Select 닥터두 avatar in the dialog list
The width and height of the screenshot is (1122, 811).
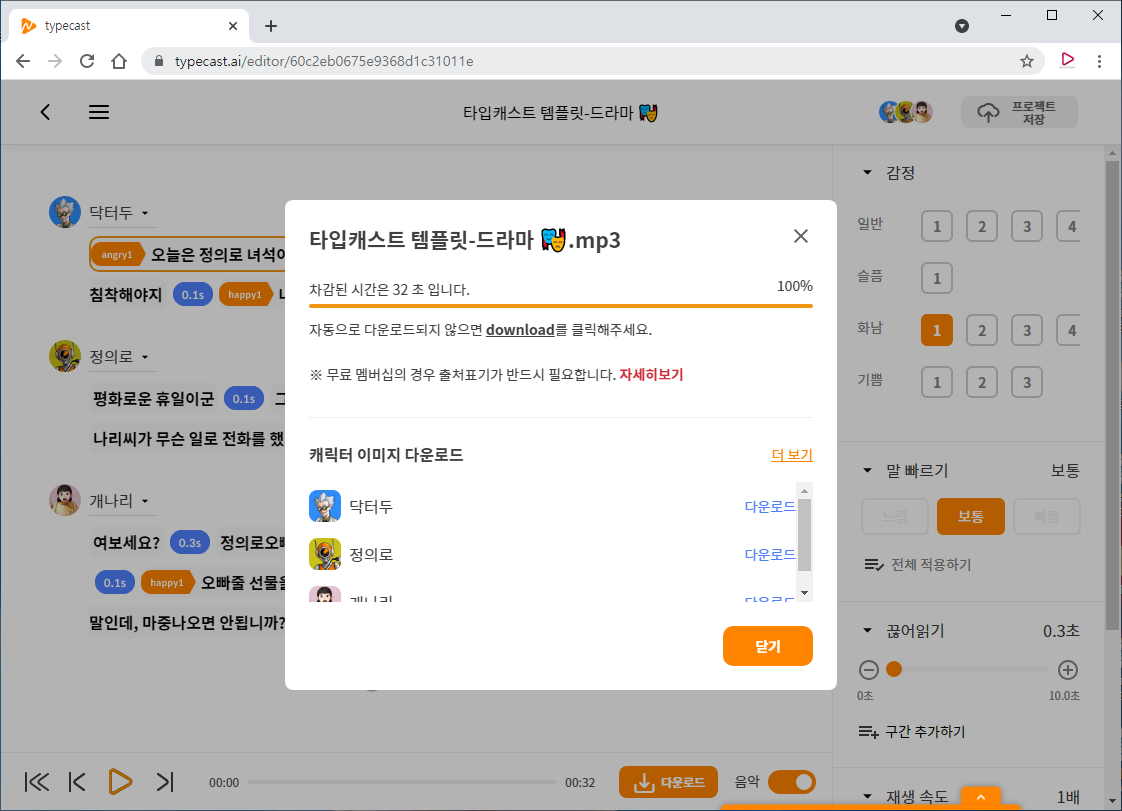(x=325, y=507)
